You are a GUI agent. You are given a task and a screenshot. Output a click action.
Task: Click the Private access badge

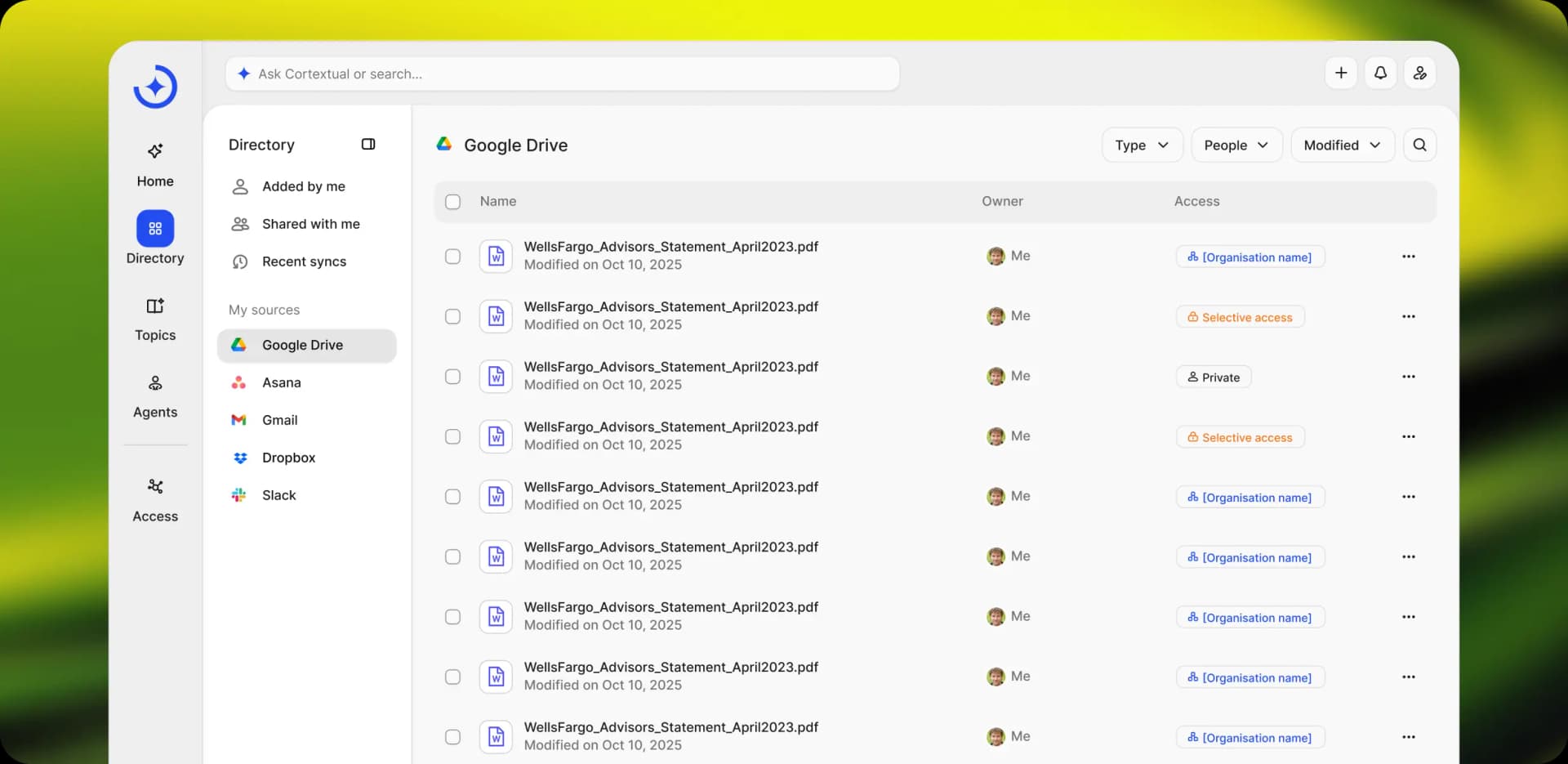point(1214,377)
